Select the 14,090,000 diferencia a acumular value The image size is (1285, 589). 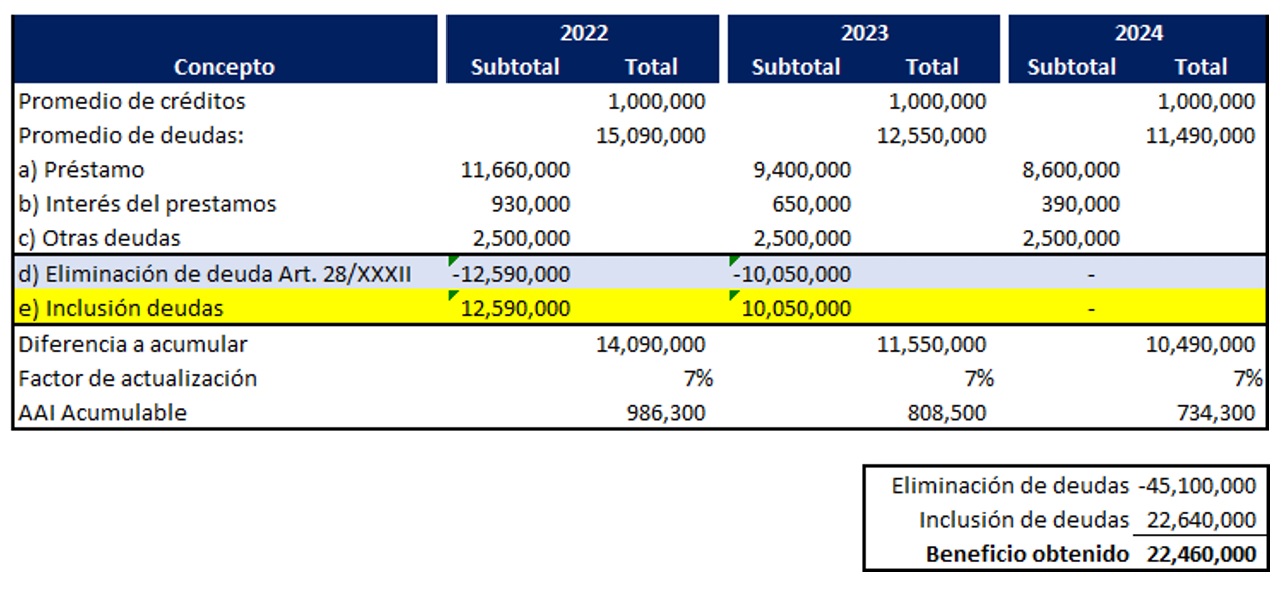pos(651,345)
